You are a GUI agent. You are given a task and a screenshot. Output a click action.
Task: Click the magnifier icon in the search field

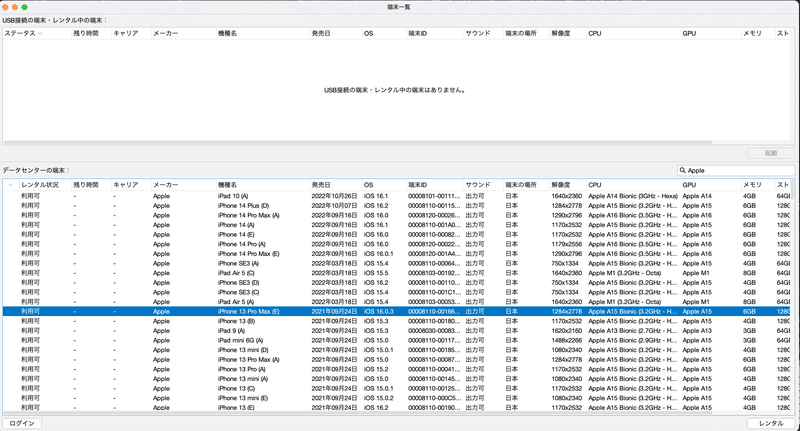pos(682,170)
